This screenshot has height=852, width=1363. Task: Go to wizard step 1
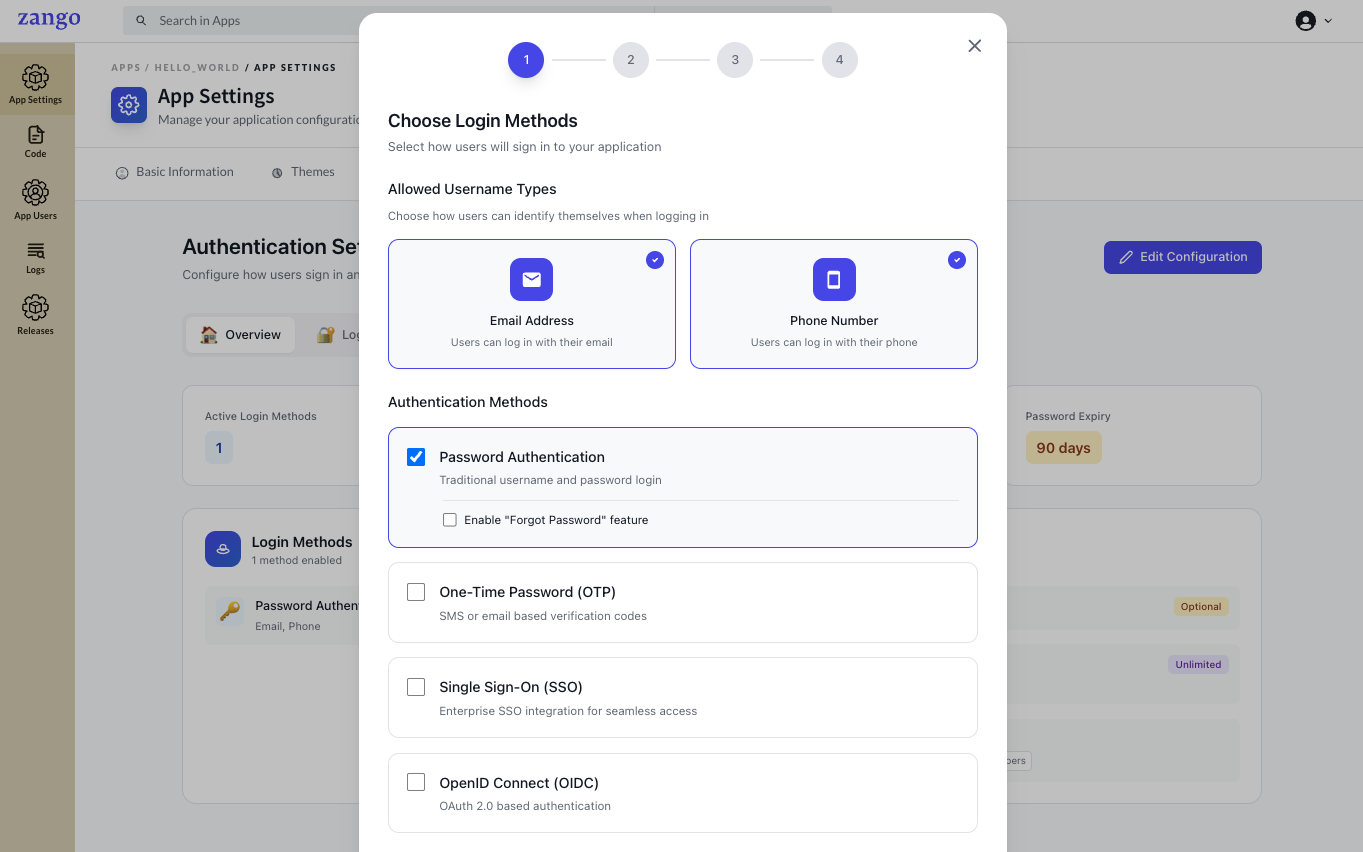coord(526,60)
